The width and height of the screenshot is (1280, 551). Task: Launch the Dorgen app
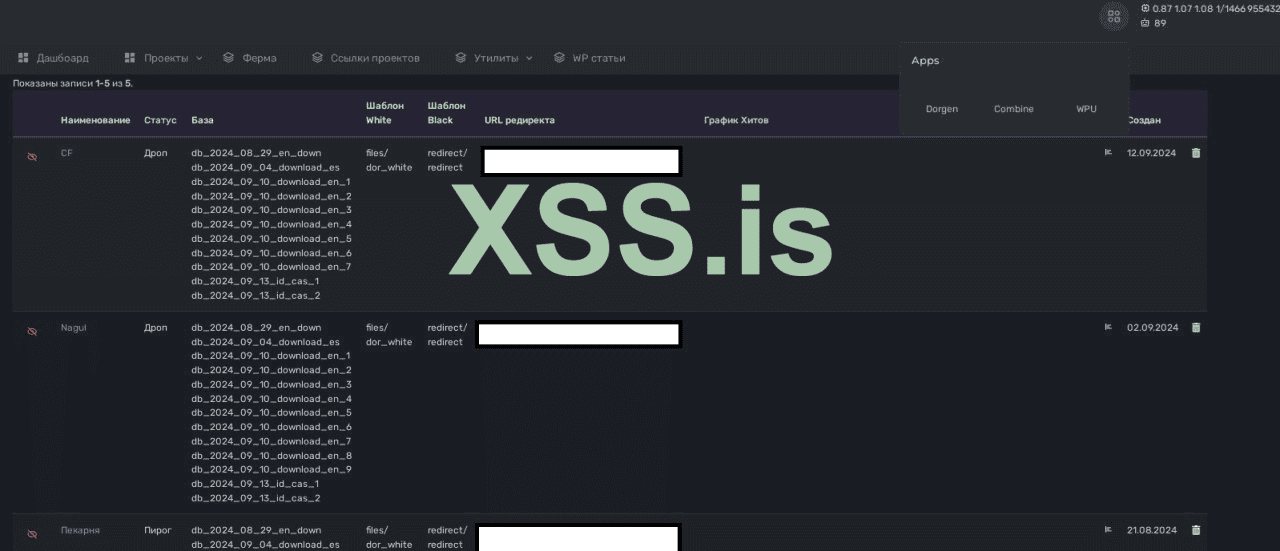click(941, 109)
